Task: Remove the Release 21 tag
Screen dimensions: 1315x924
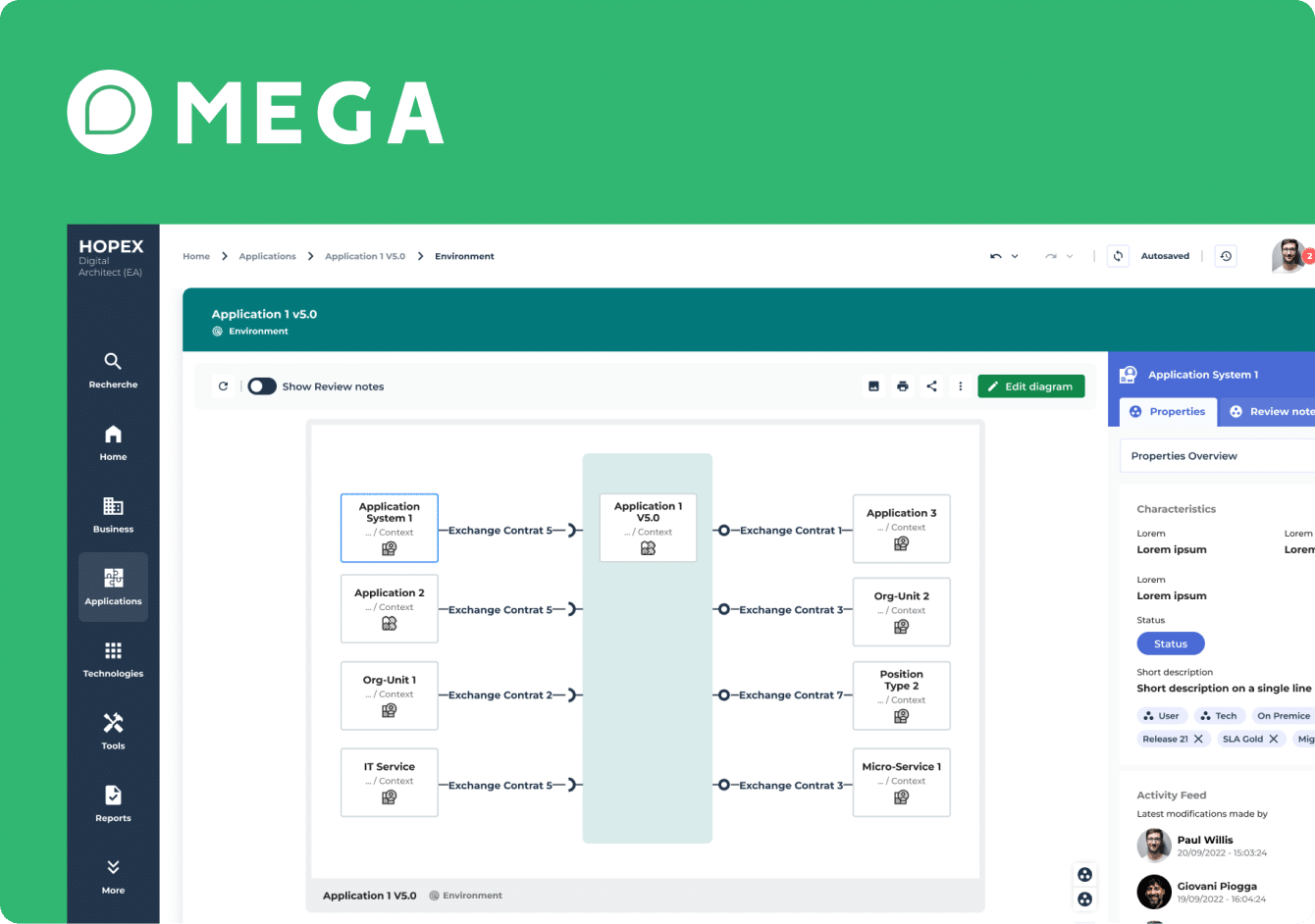Action: tap(1198, 740)
